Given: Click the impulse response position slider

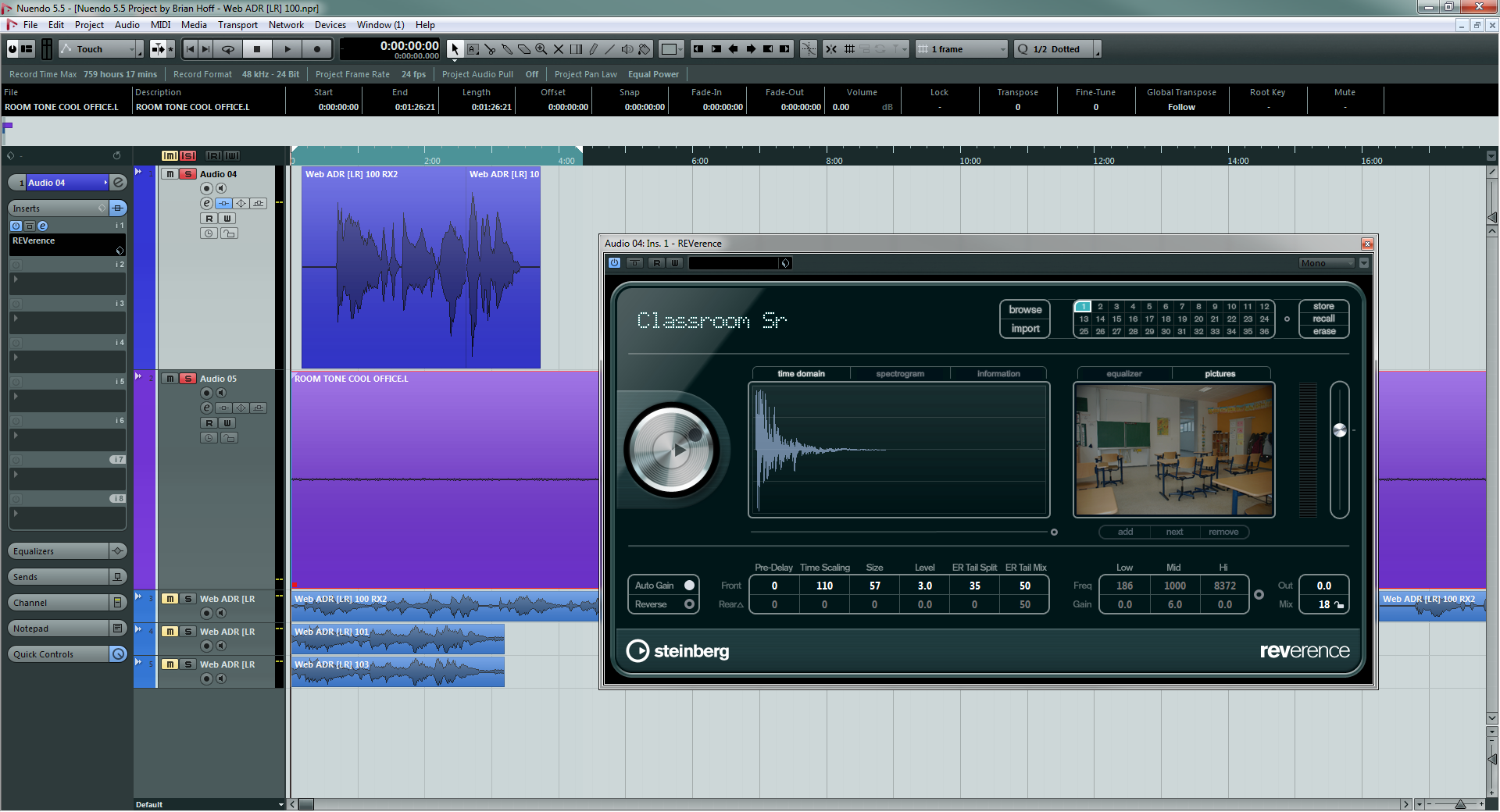Looking at the screenshot, I should pos(903,532).
